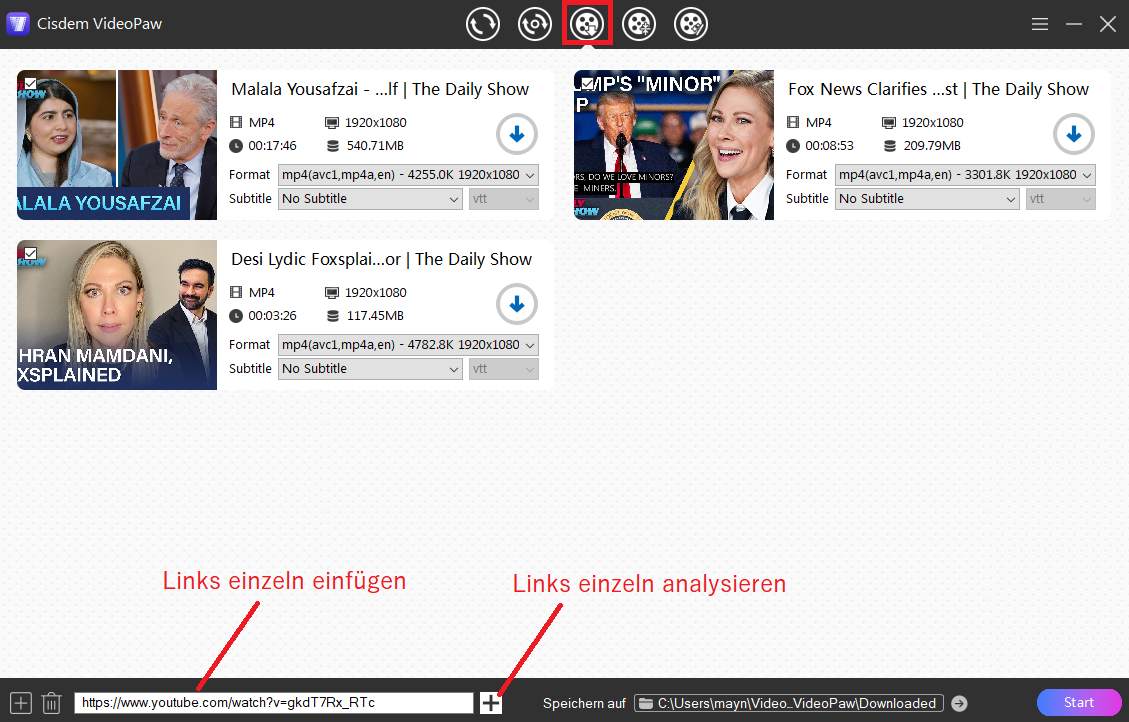Click the highlighted video downloader reel icon
The height and width of the screenshot is (722, 1129).
click(587, 24)
